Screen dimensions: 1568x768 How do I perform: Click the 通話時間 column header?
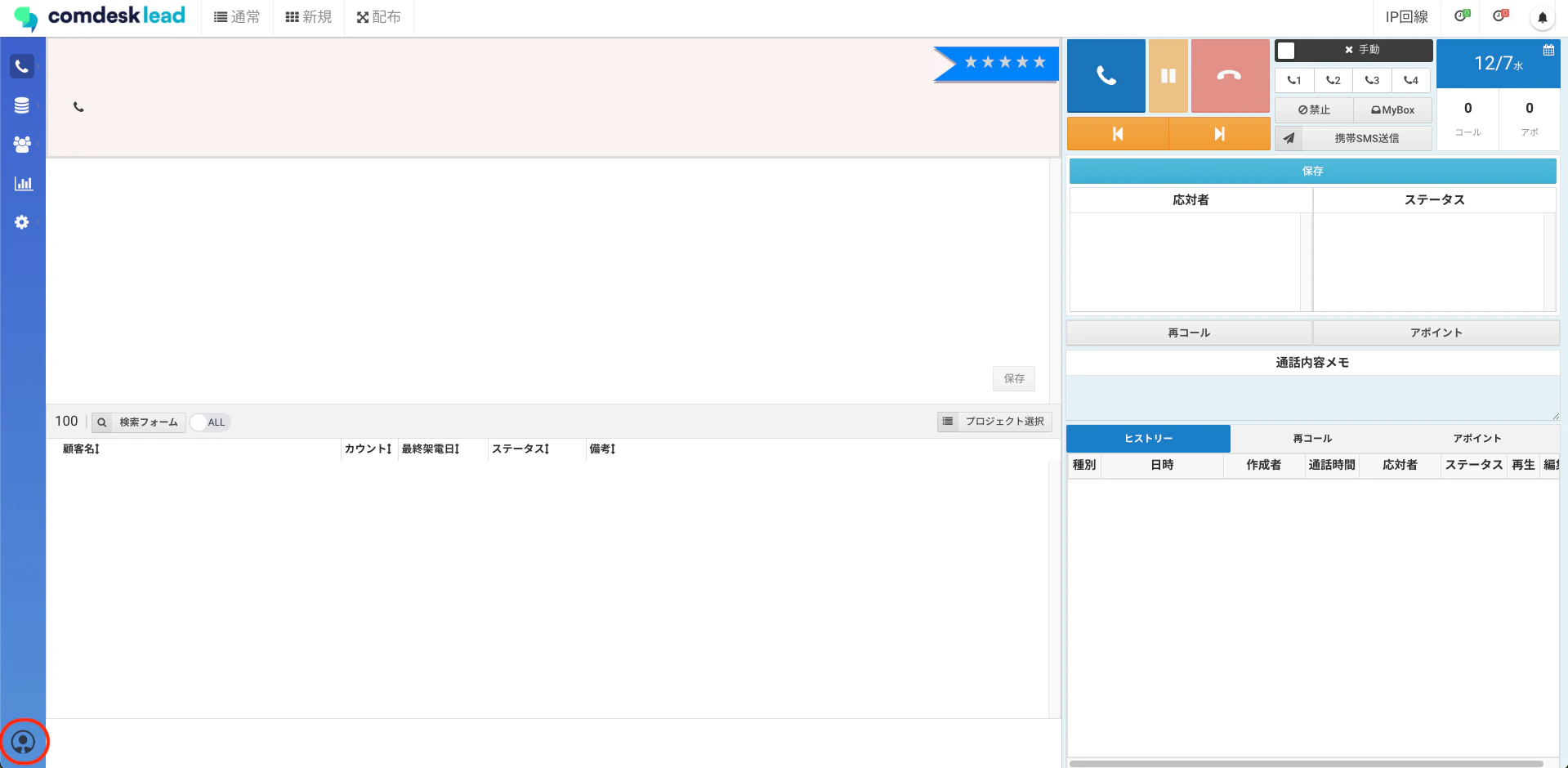click(x=1332, y=465)
